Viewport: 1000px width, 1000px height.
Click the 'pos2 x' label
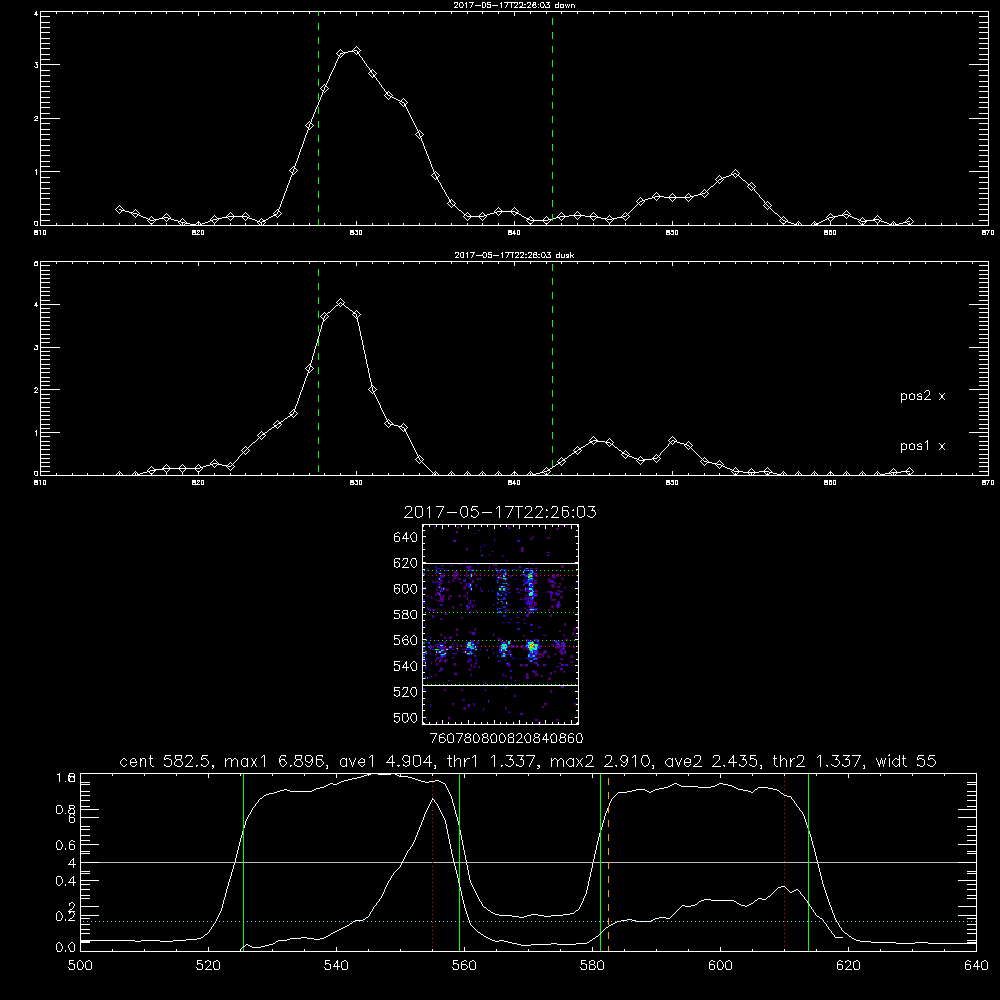922,396
